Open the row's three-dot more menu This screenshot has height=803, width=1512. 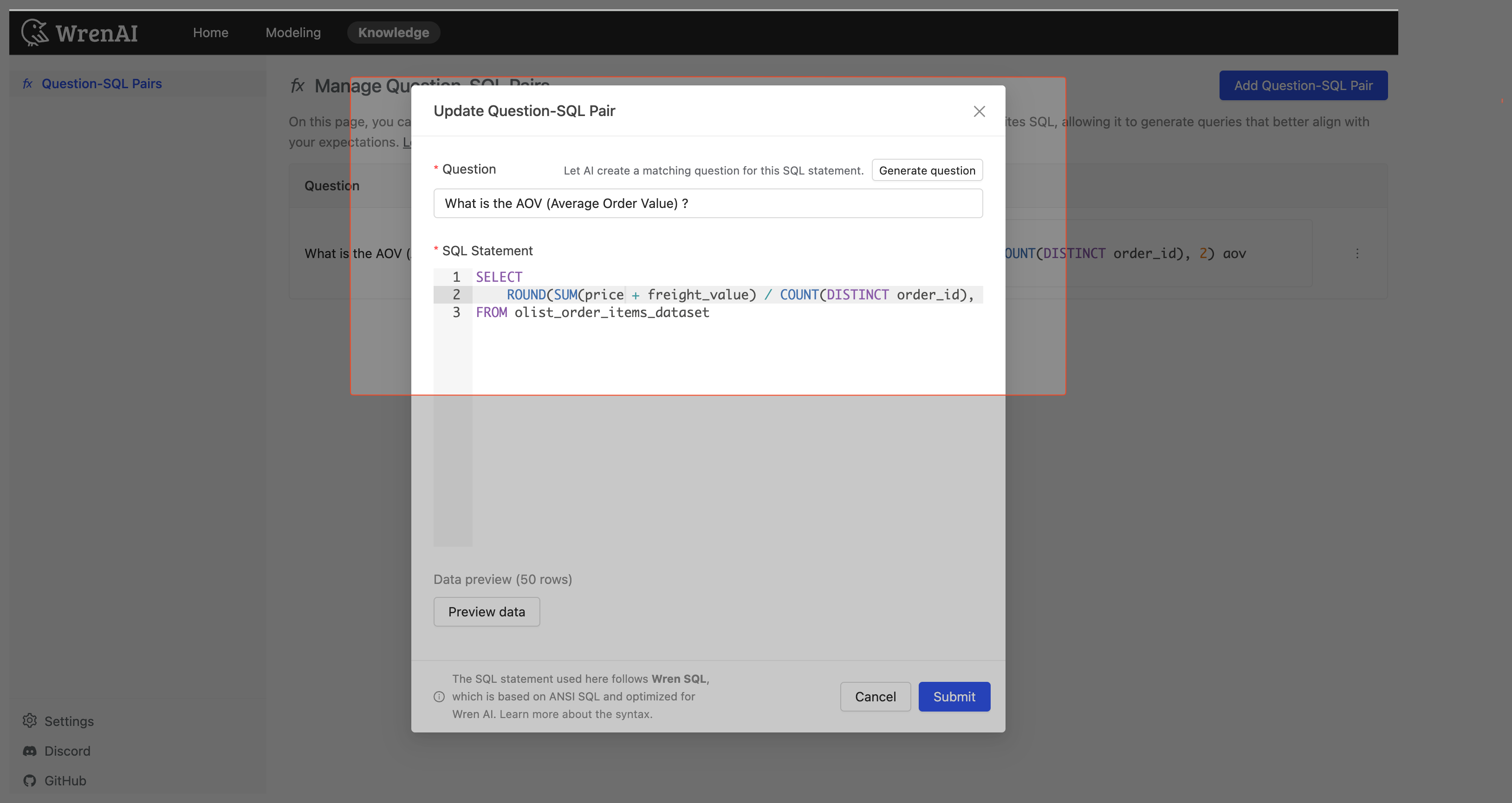(1356, 253)
